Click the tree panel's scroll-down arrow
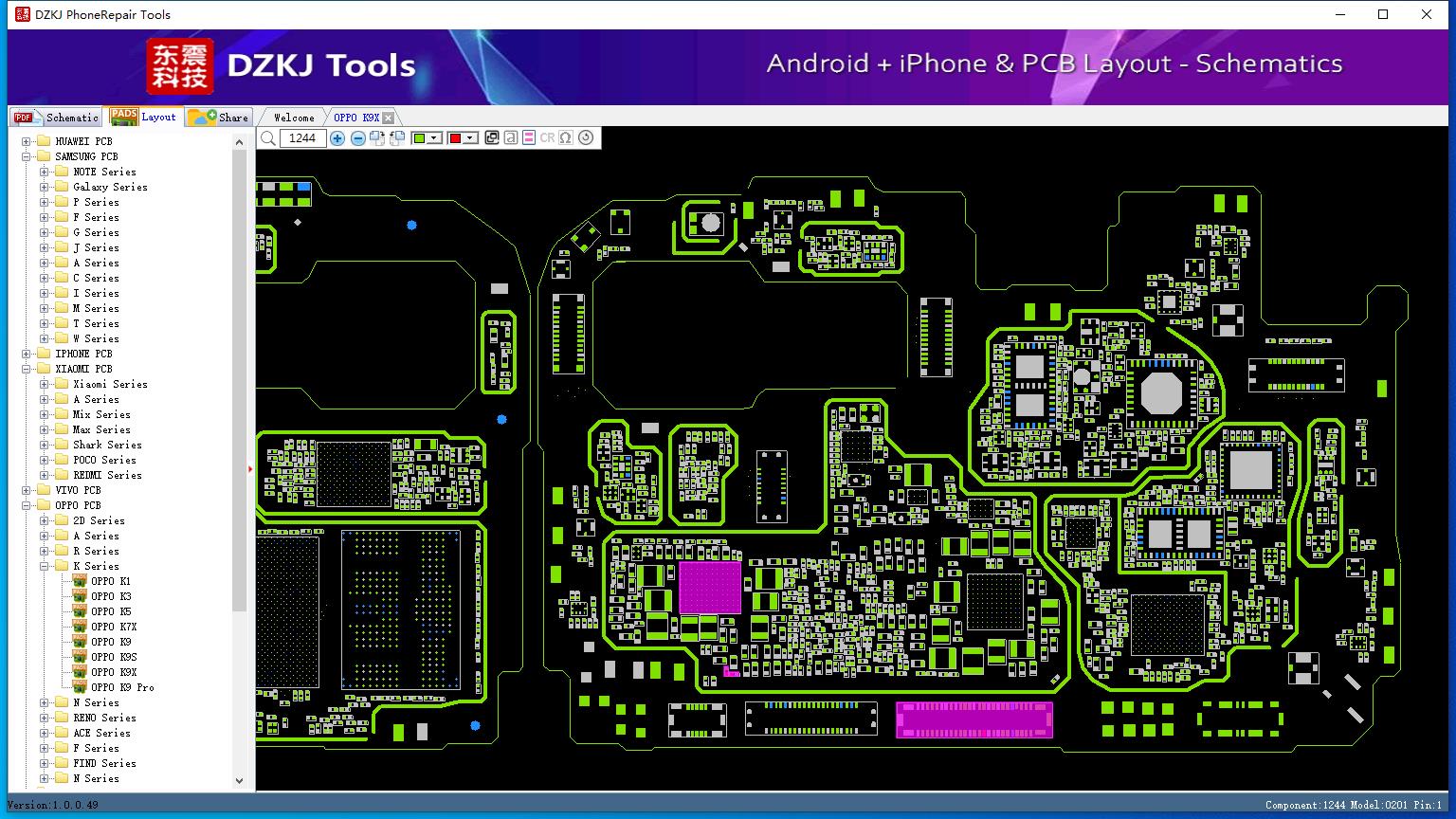Screen dimensions: 1456x819 coord(239,780)
